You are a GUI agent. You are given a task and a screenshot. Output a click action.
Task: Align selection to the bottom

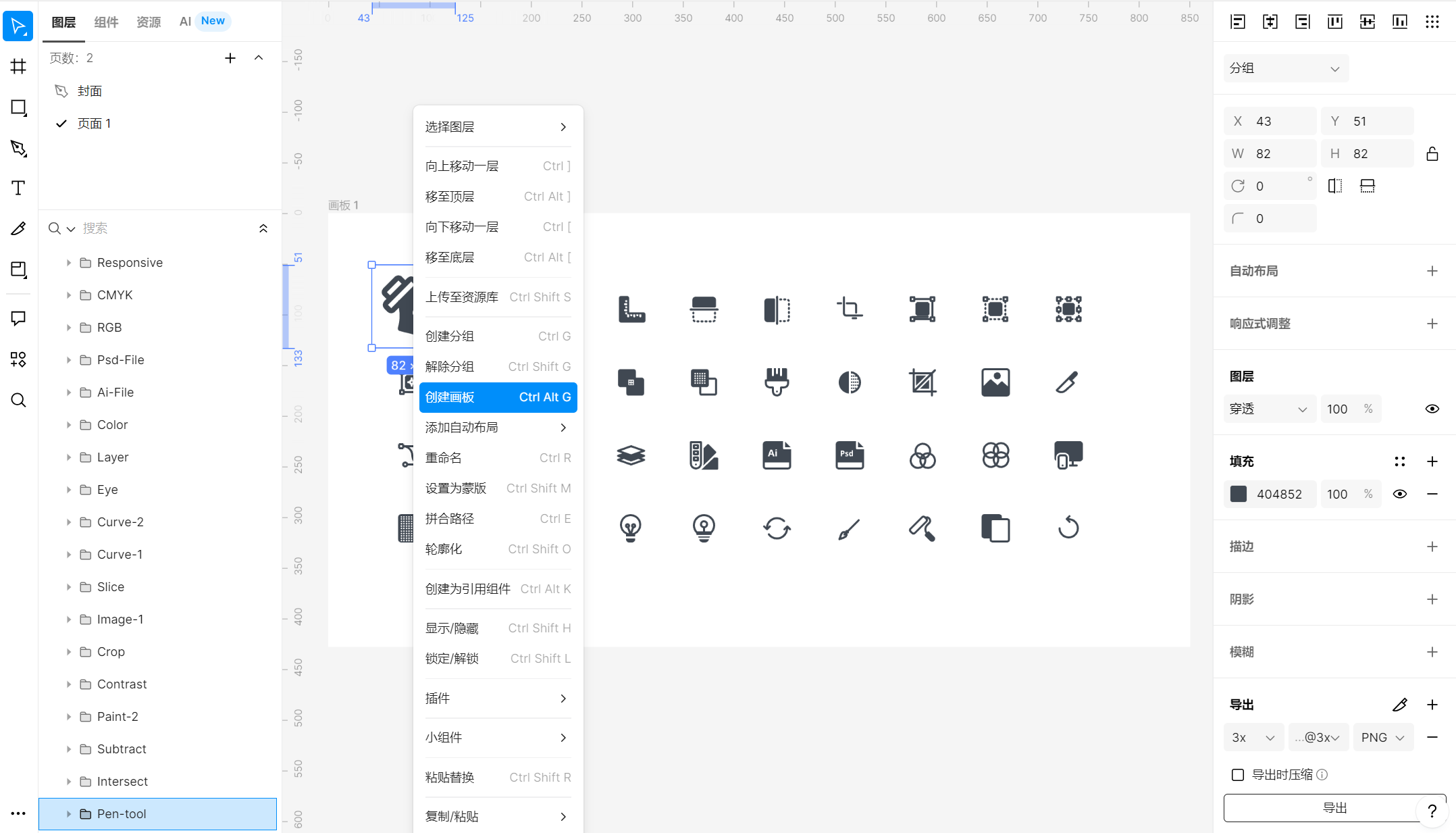[x=1400, y=22]
